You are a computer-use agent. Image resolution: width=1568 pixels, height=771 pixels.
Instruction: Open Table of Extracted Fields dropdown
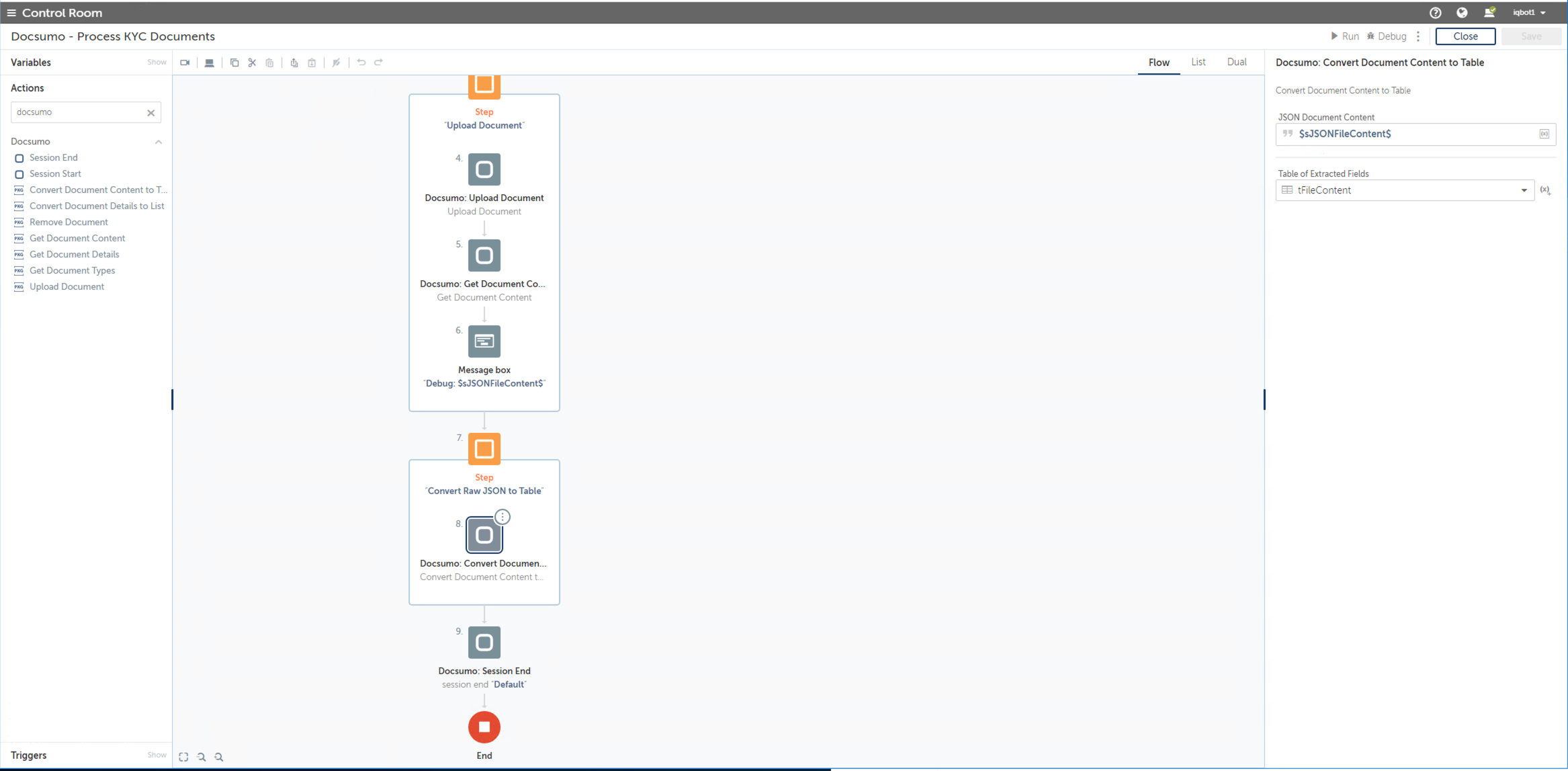click(x=1524, y=190)
